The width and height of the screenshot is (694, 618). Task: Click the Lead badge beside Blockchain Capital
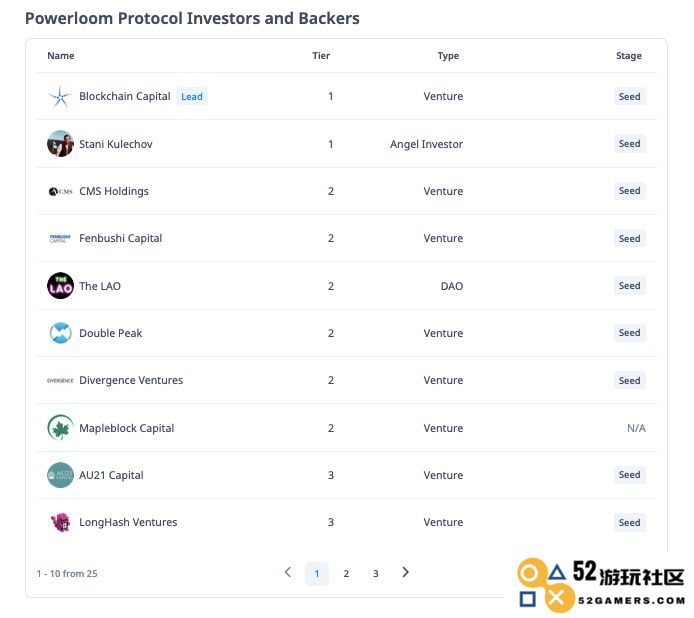(x=192, y=97)
